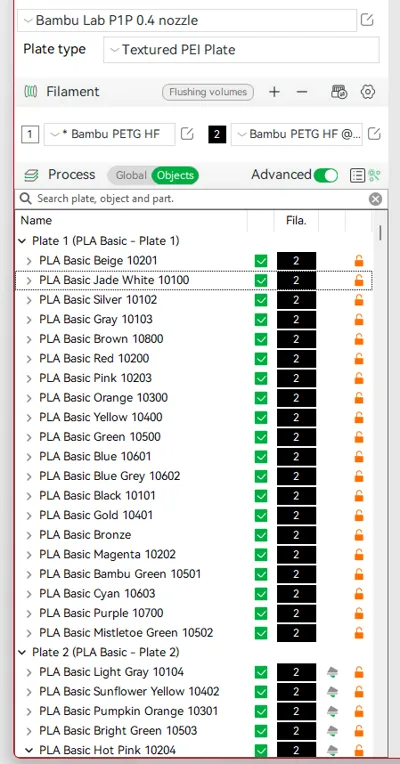Collapse the Plate 2 tree node
Image resolution: width=400 pixels, height=764 pixels.
22,652
